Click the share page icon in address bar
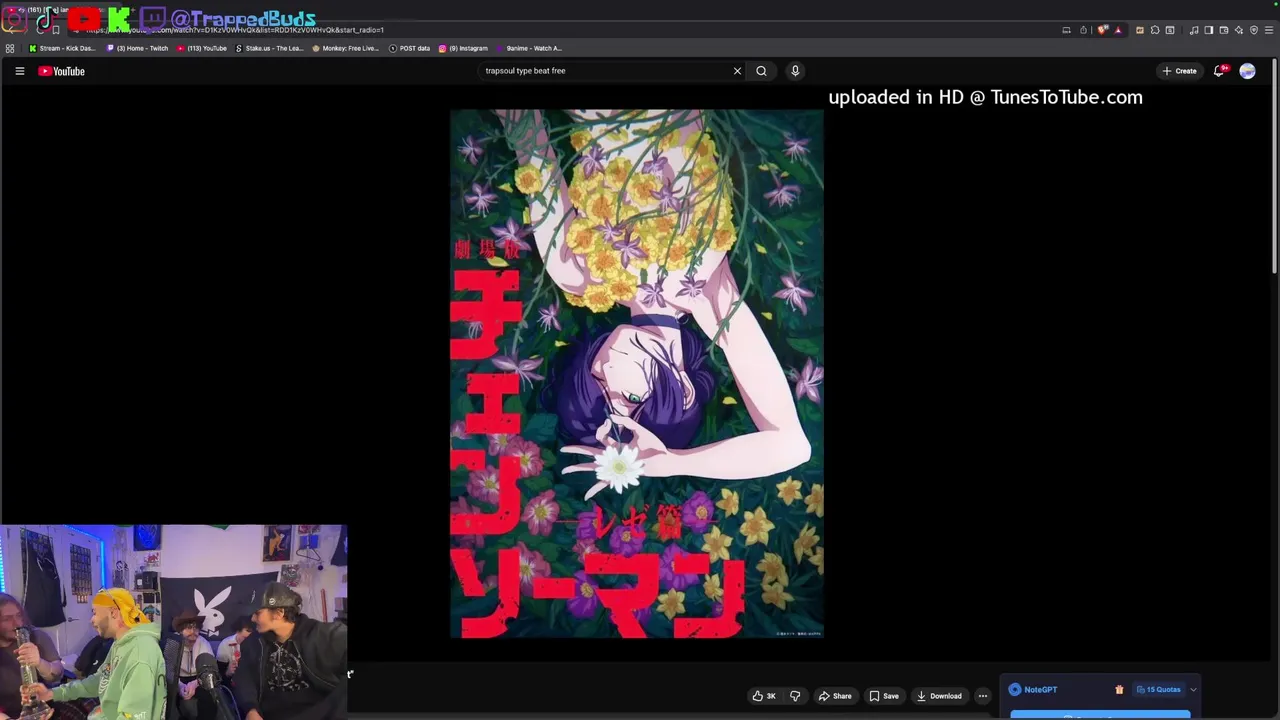1280x720 pixels. [x=1083, y=30]
